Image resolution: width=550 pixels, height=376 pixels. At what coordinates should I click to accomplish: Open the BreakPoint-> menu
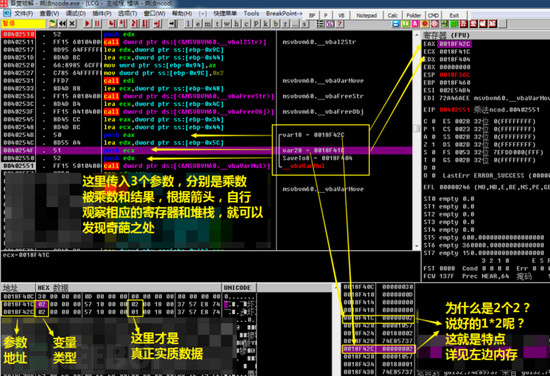[x=284, y=14]
